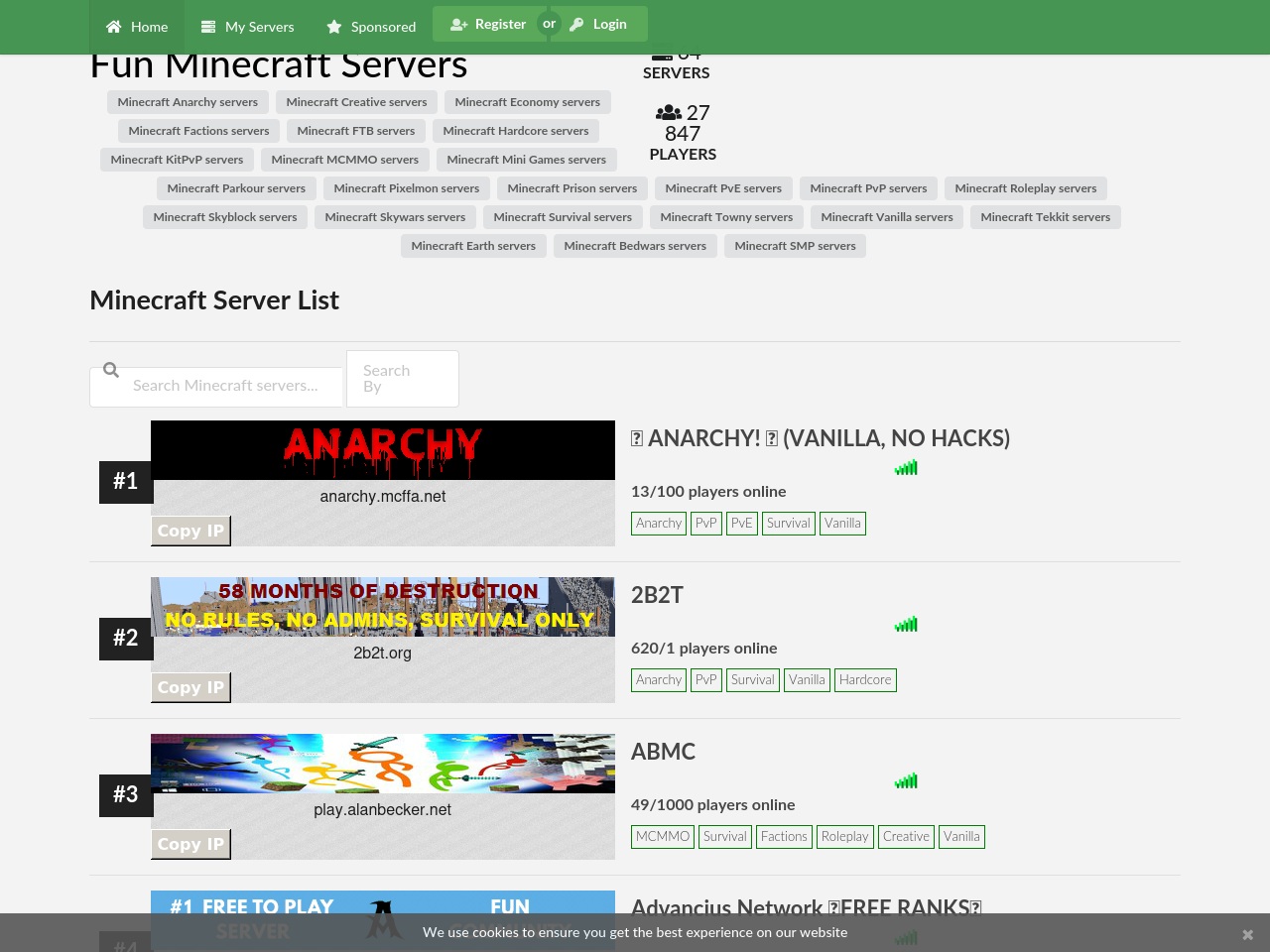Open the ABMC server banner

tap(383, 764)
